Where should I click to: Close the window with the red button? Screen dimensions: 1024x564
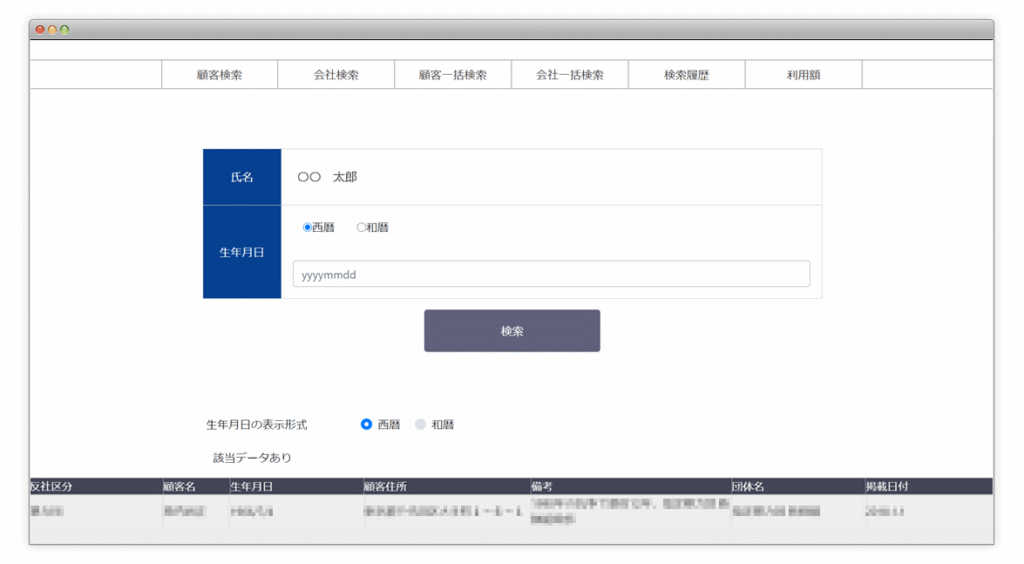pos(40,30)
